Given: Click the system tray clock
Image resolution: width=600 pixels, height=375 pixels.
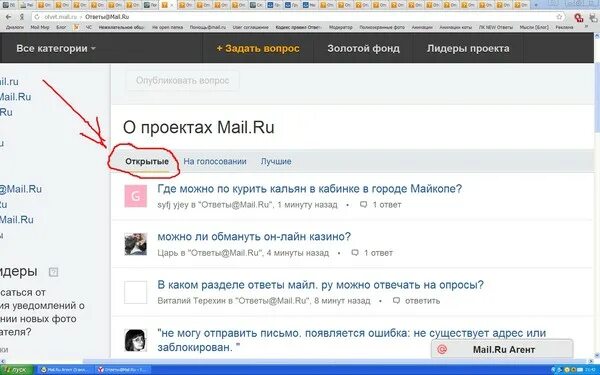Looking at the screenshot, I should 591,370.
